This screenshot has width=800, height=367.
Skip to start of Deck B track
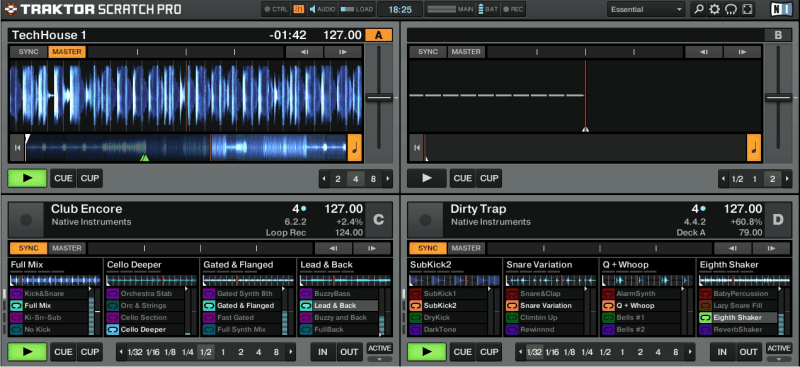[x=416, y=148]
